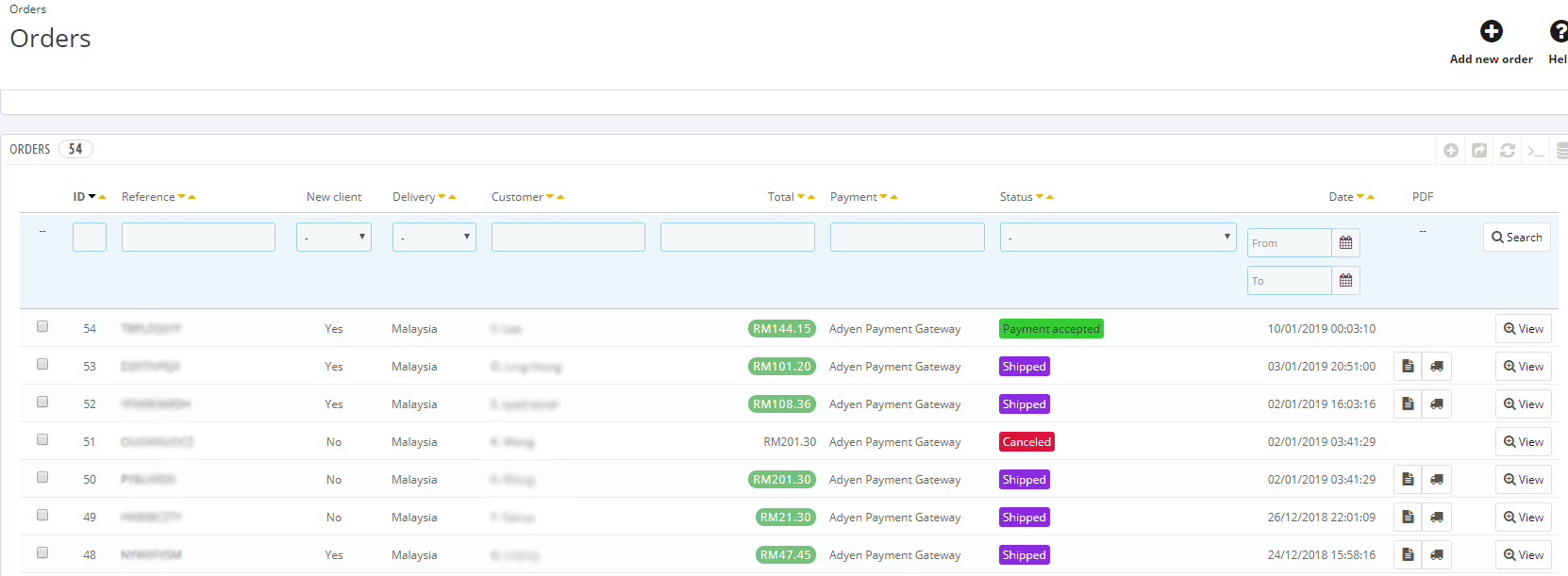Open the To date calendar picker icon
The image size is (1568, 576).
click(x=1345, y=281)
